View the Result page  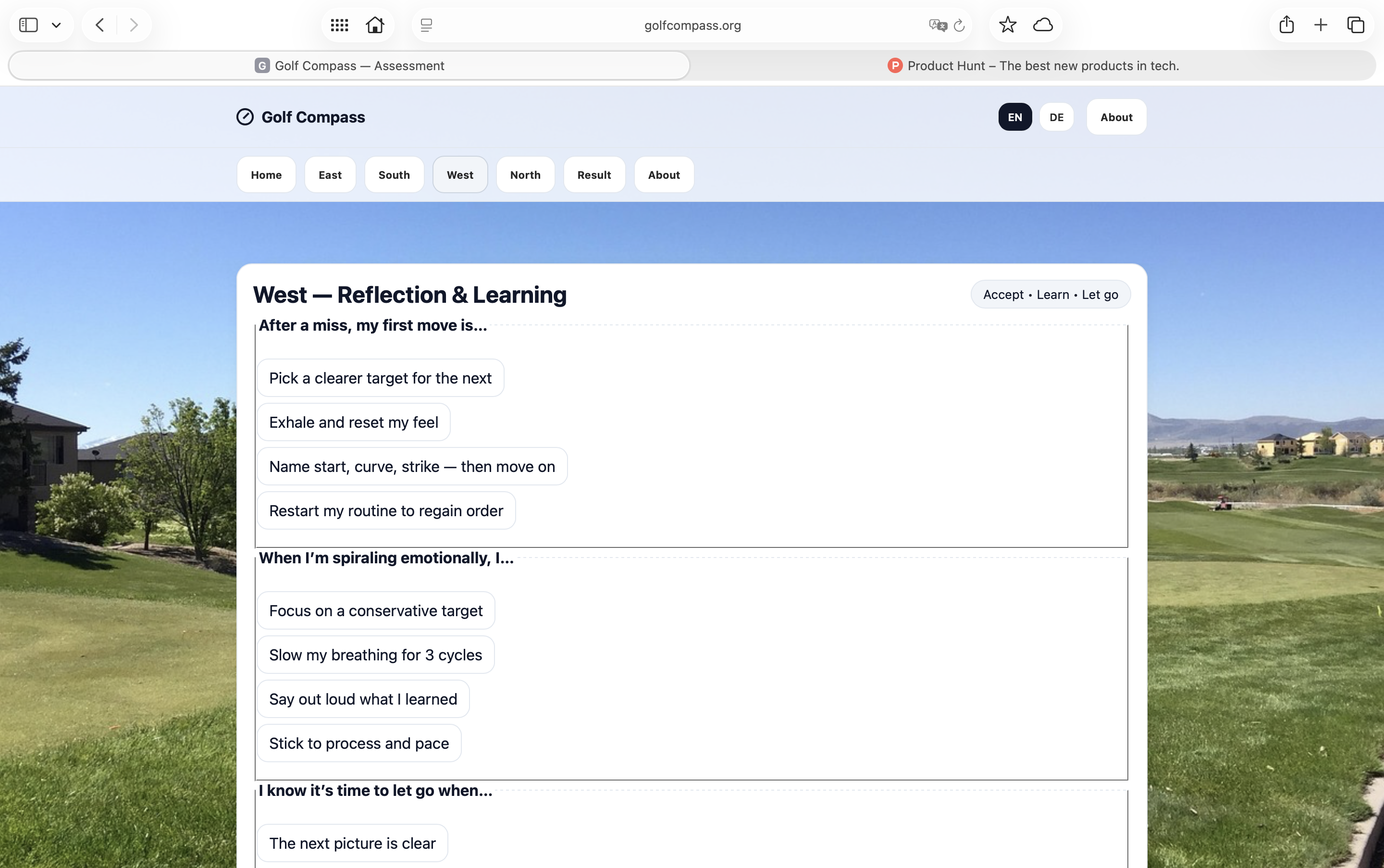tap(593, 174)
